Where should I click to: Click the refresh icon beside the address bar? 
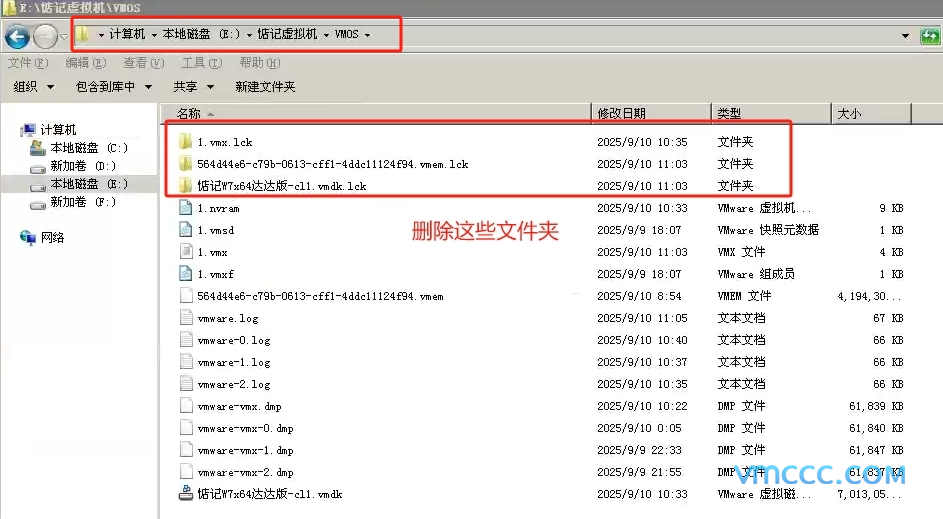point(929,36)
